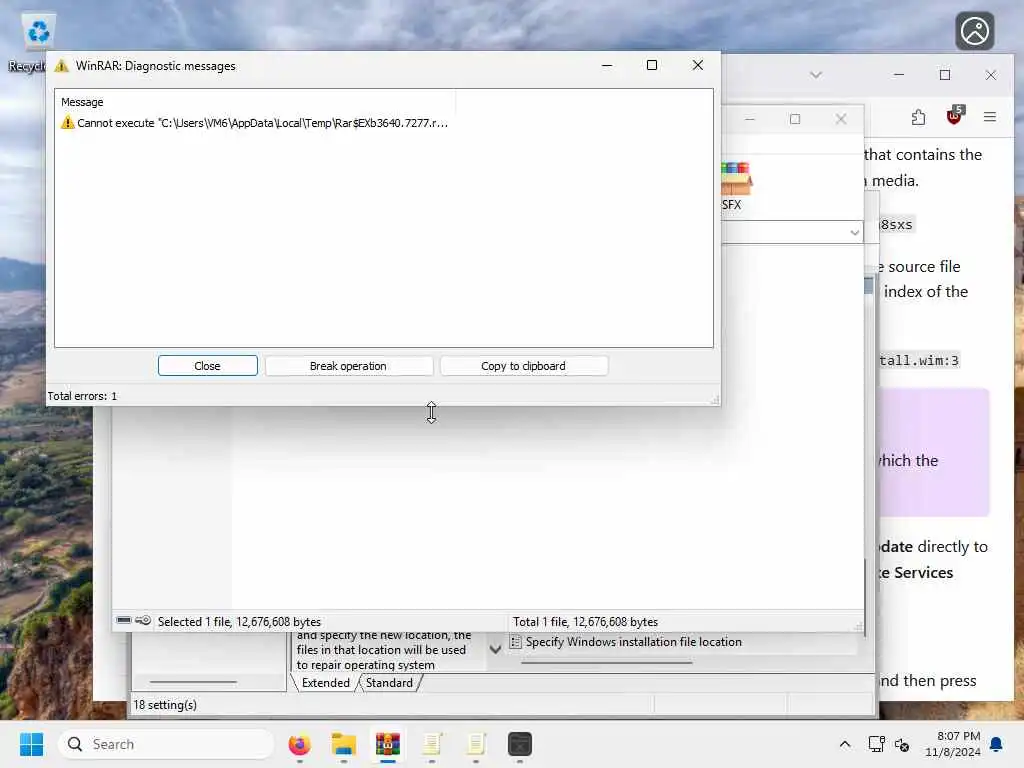Open the Windows Start menu
Viewport: 1024px width, 768px height.
pos(31,744)
